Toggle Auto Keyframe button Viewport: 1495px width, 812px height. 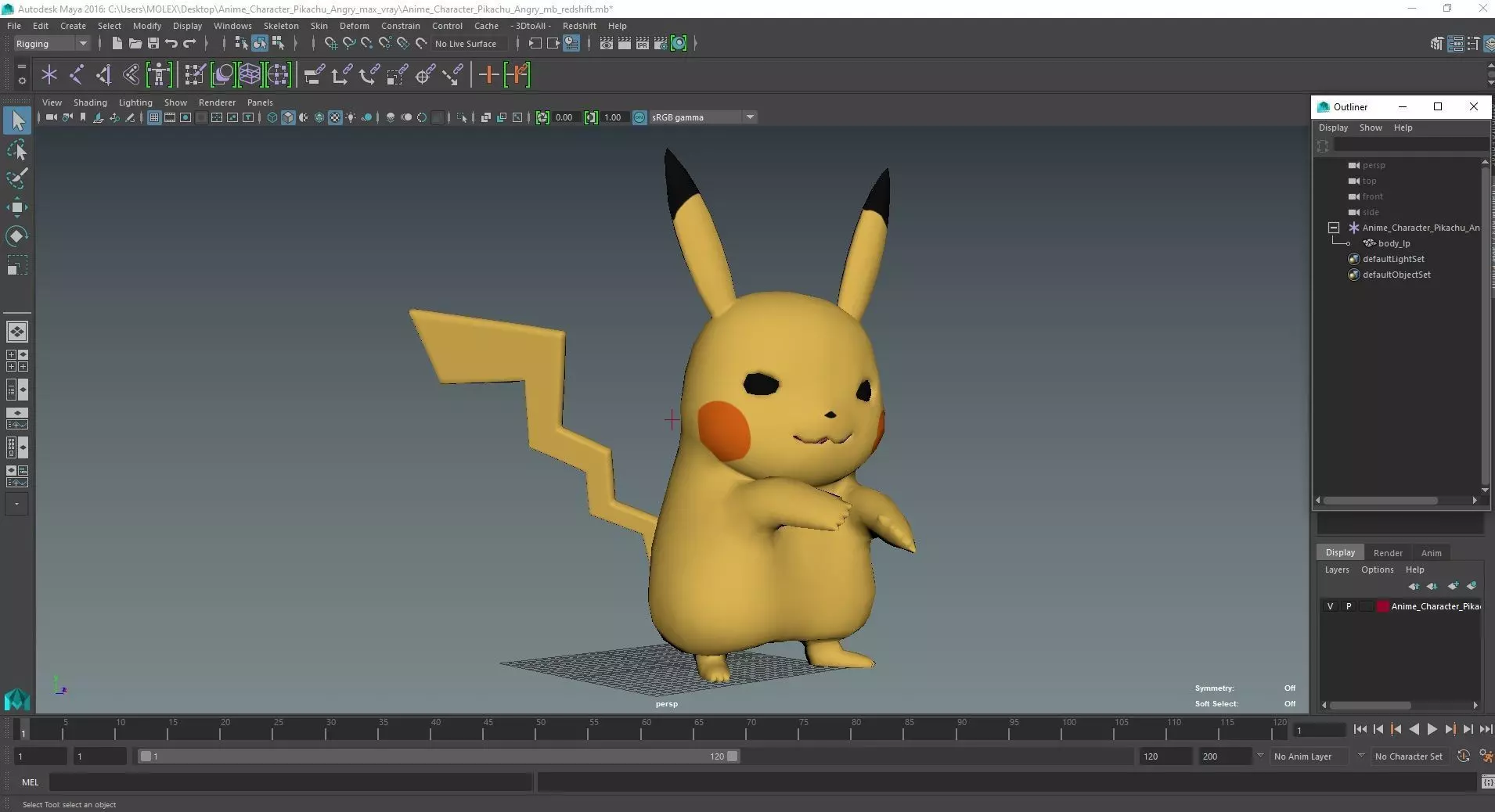pos(1464,756)
